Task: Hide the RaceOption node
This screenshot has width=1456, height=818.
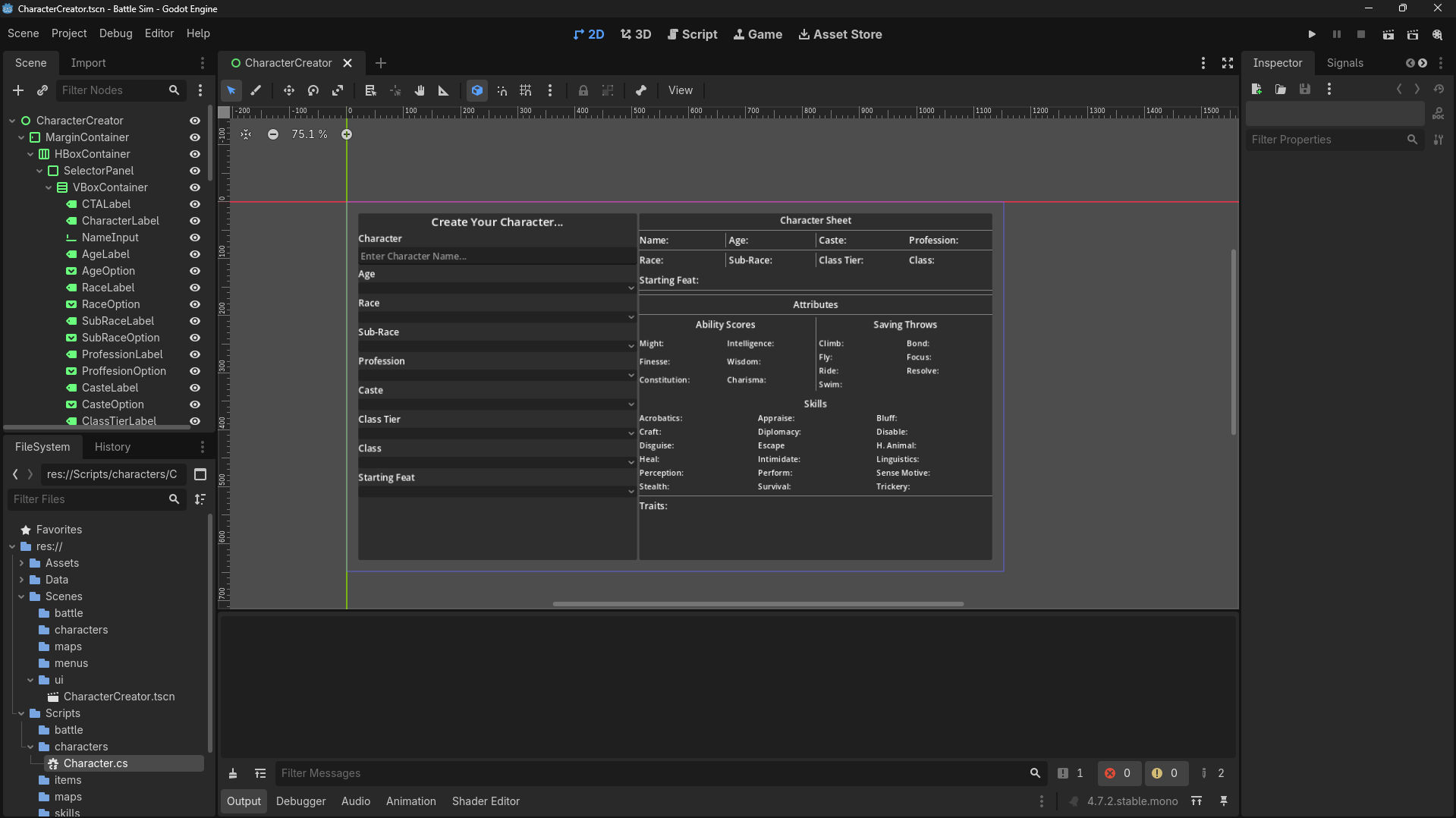Action: click(x=195, y=304)
